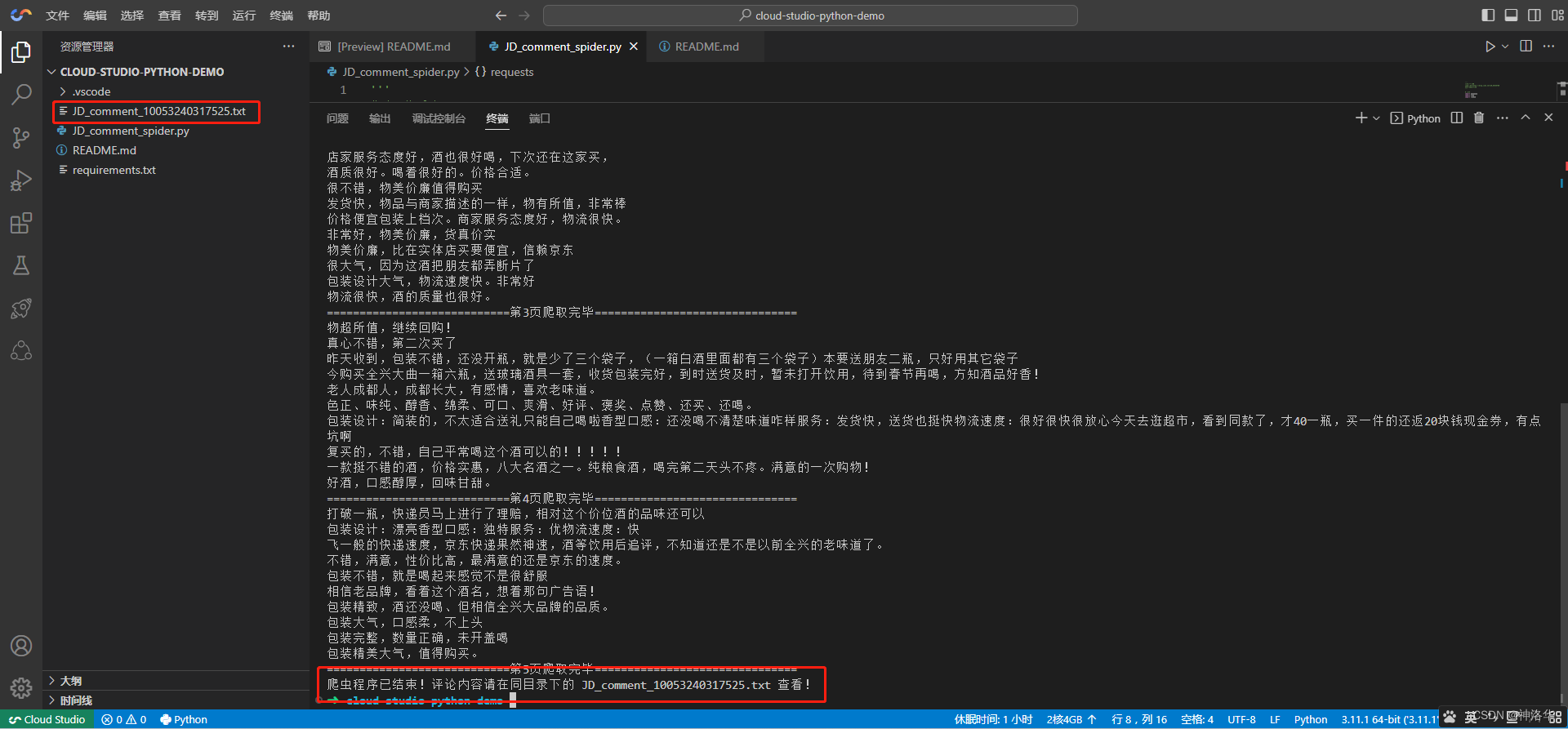This screenshot has width=1568, height=729.
Task: Close the terminal panel
Action: click(1548, 118)
